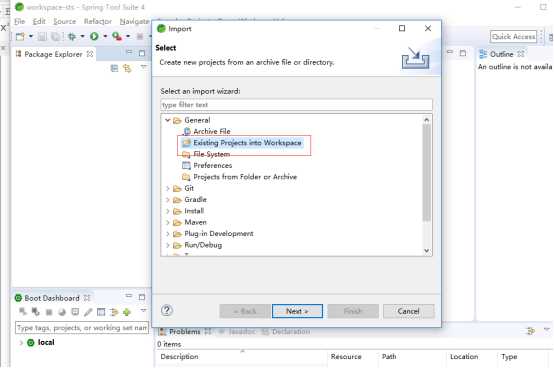This screenshot has height=368, width=554.
Task: Click the Next button
Action: click(x=297, y=311)
